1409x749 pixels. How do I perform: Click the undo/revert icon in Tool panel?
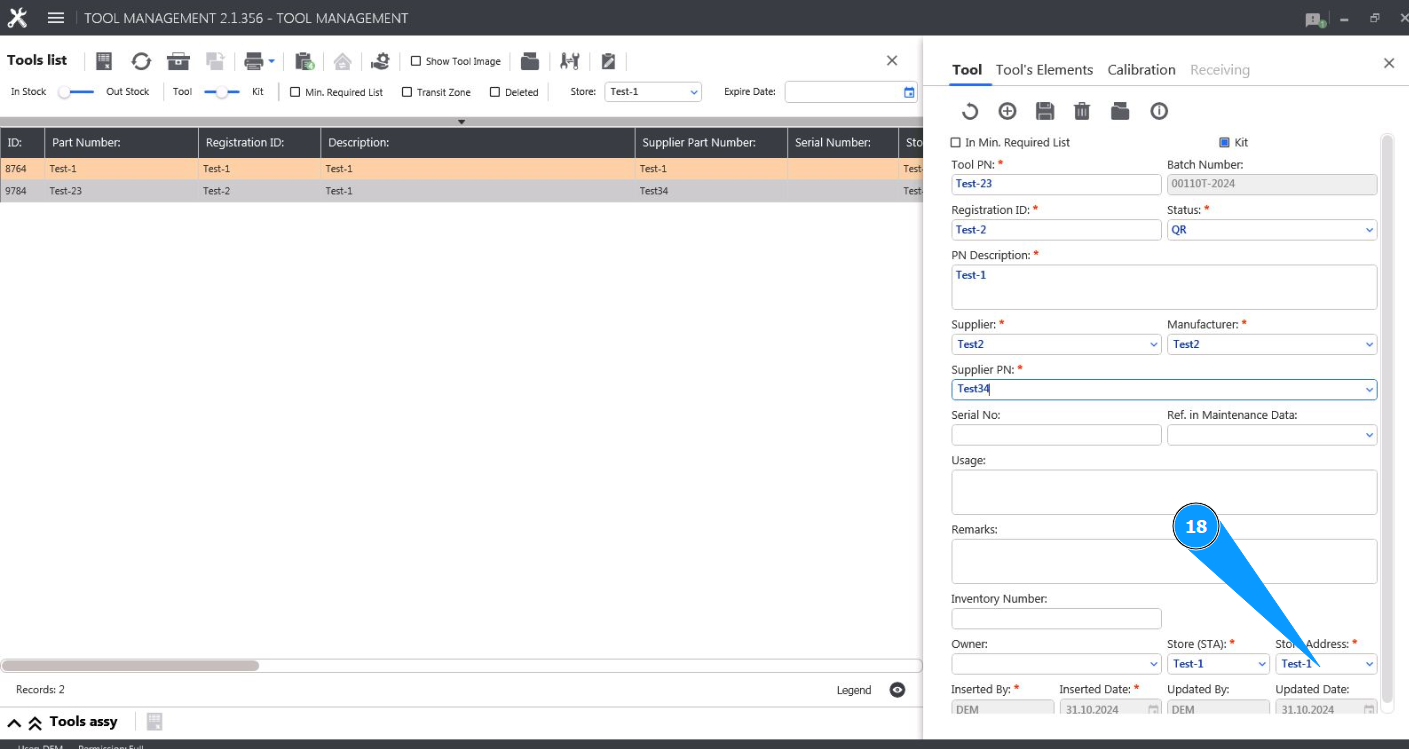(969, 111)
